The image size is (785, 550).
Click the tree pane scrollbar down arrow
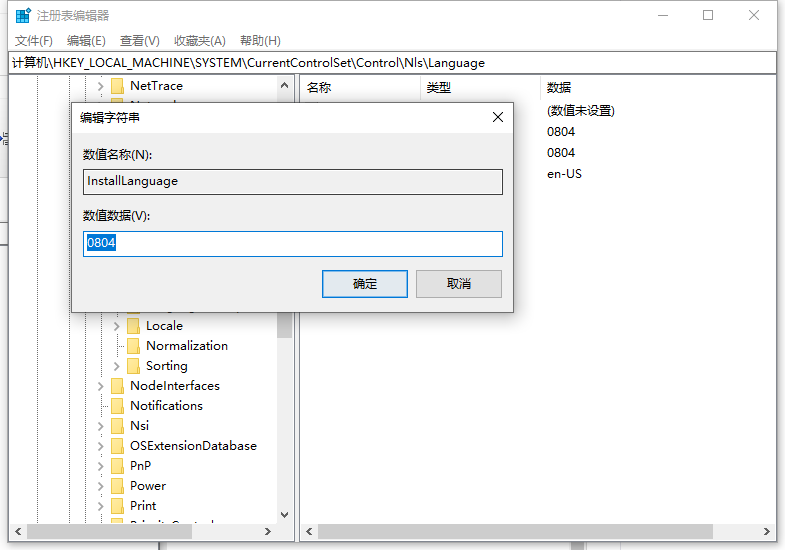pos(285,514)
